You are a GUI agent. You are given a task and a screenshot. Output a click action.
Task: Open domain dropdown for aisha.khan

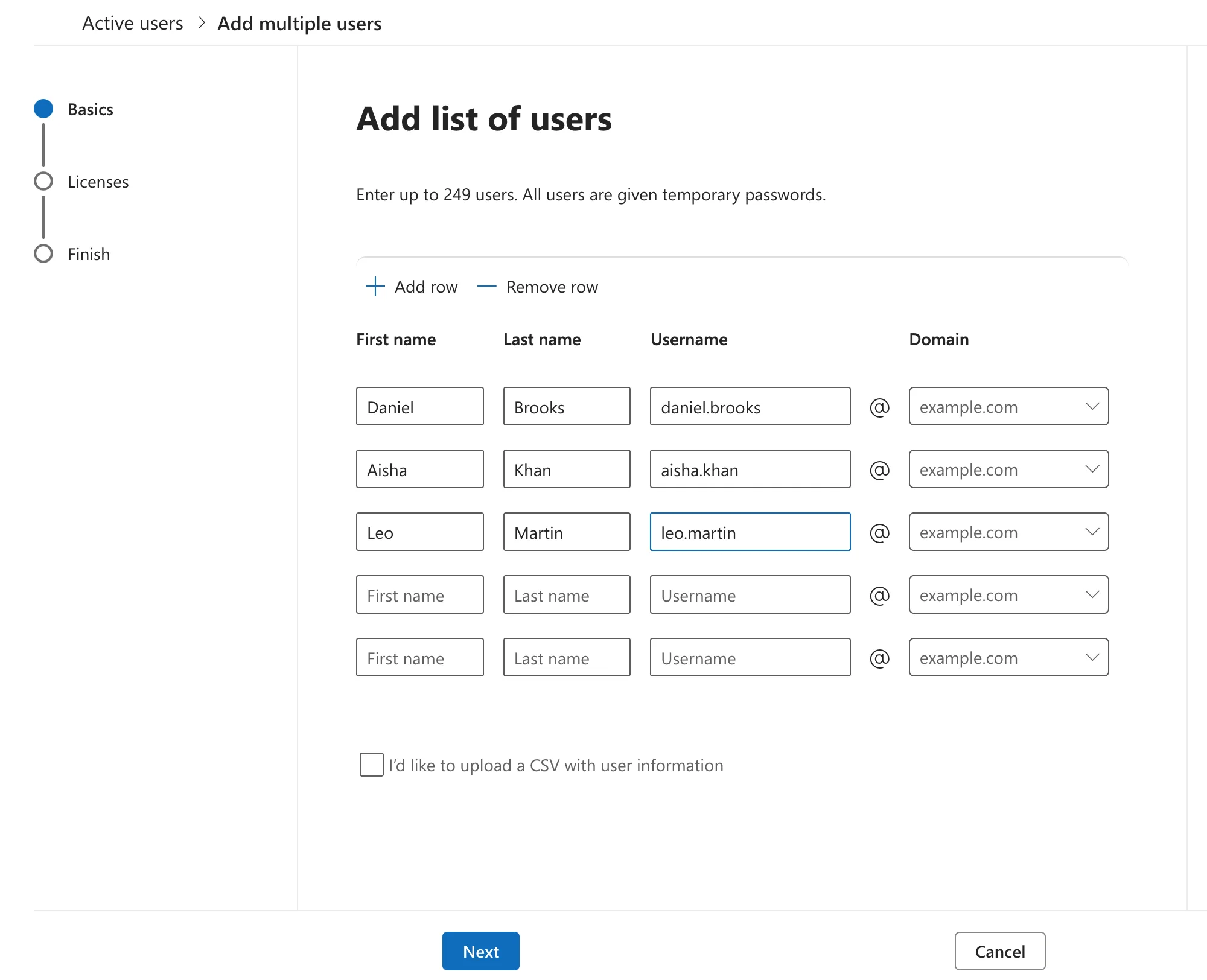pos(1008,469)
